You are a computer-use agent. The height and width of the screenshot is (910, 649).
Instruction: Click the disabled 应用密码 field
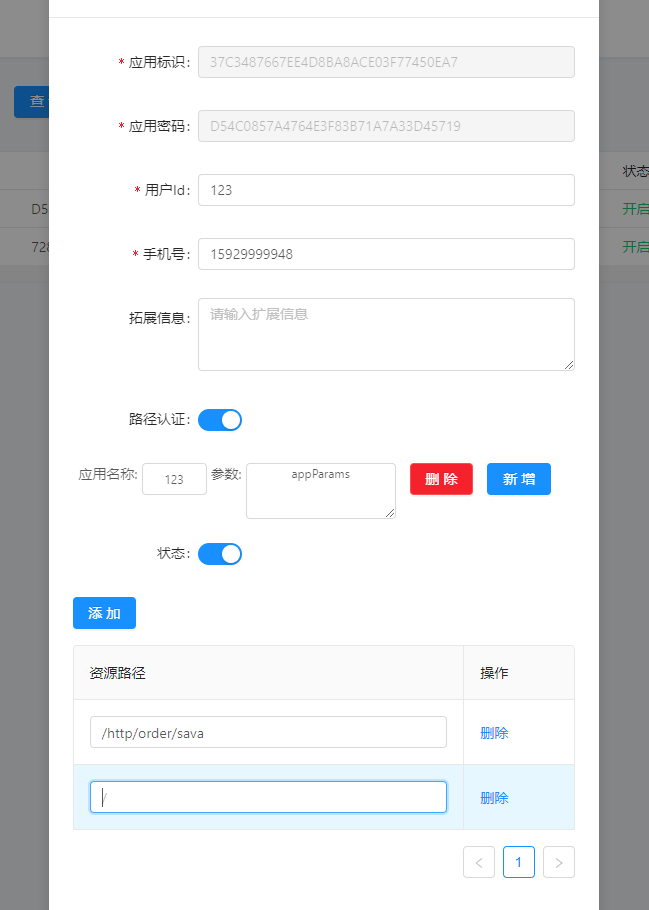(x=386, y=126)
